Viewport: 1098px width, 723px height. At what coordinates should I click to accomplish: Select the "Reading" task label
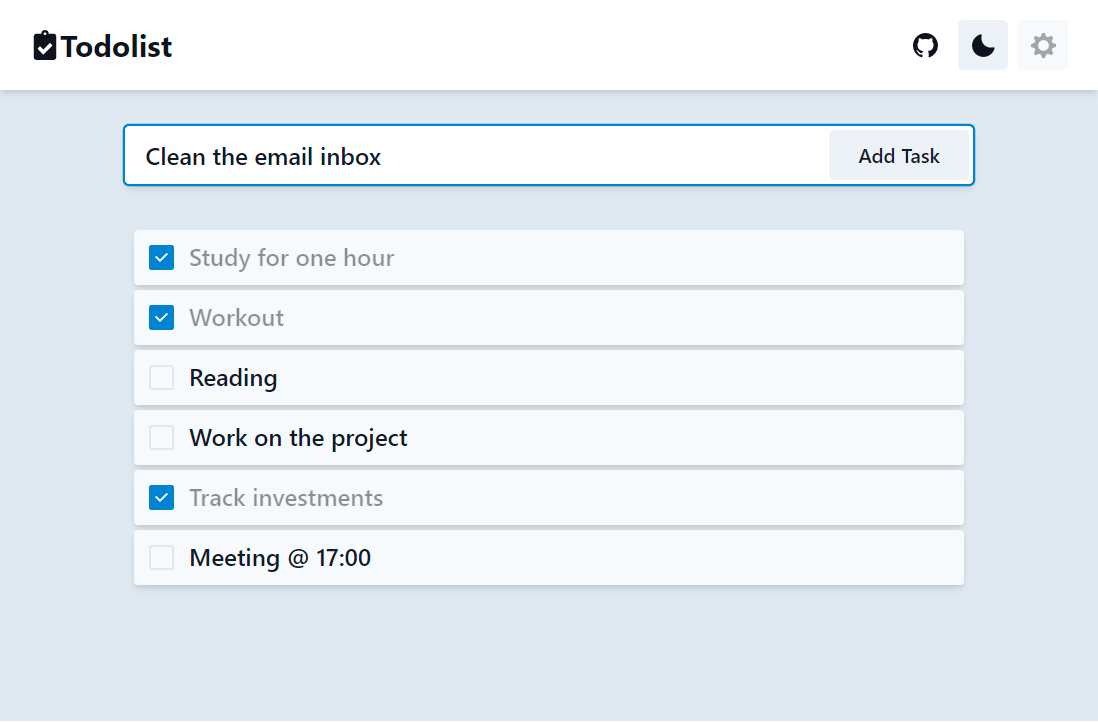coord(233,378)
